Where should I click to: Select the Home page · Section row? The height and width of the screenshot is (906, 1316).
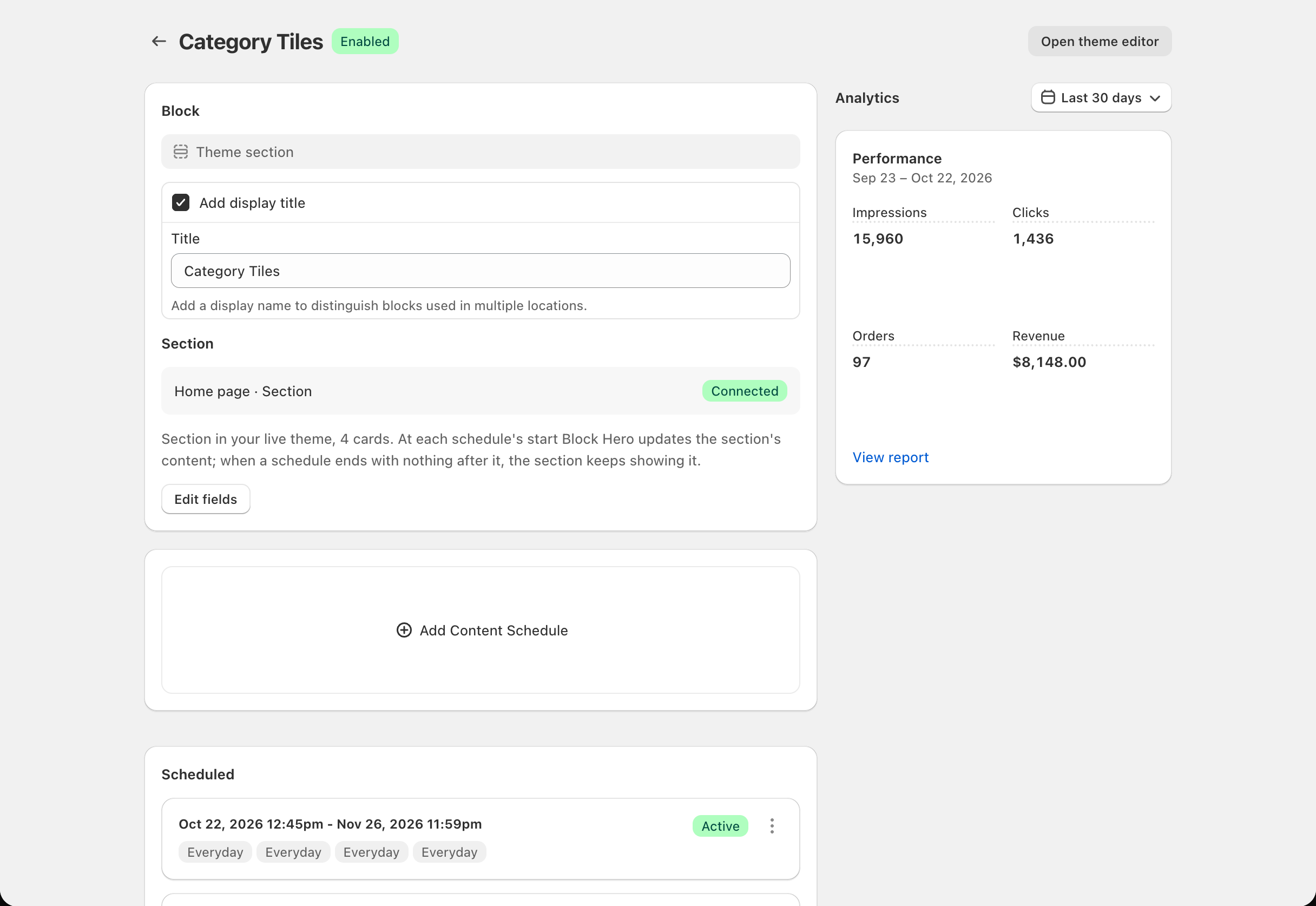click(481, 391)
